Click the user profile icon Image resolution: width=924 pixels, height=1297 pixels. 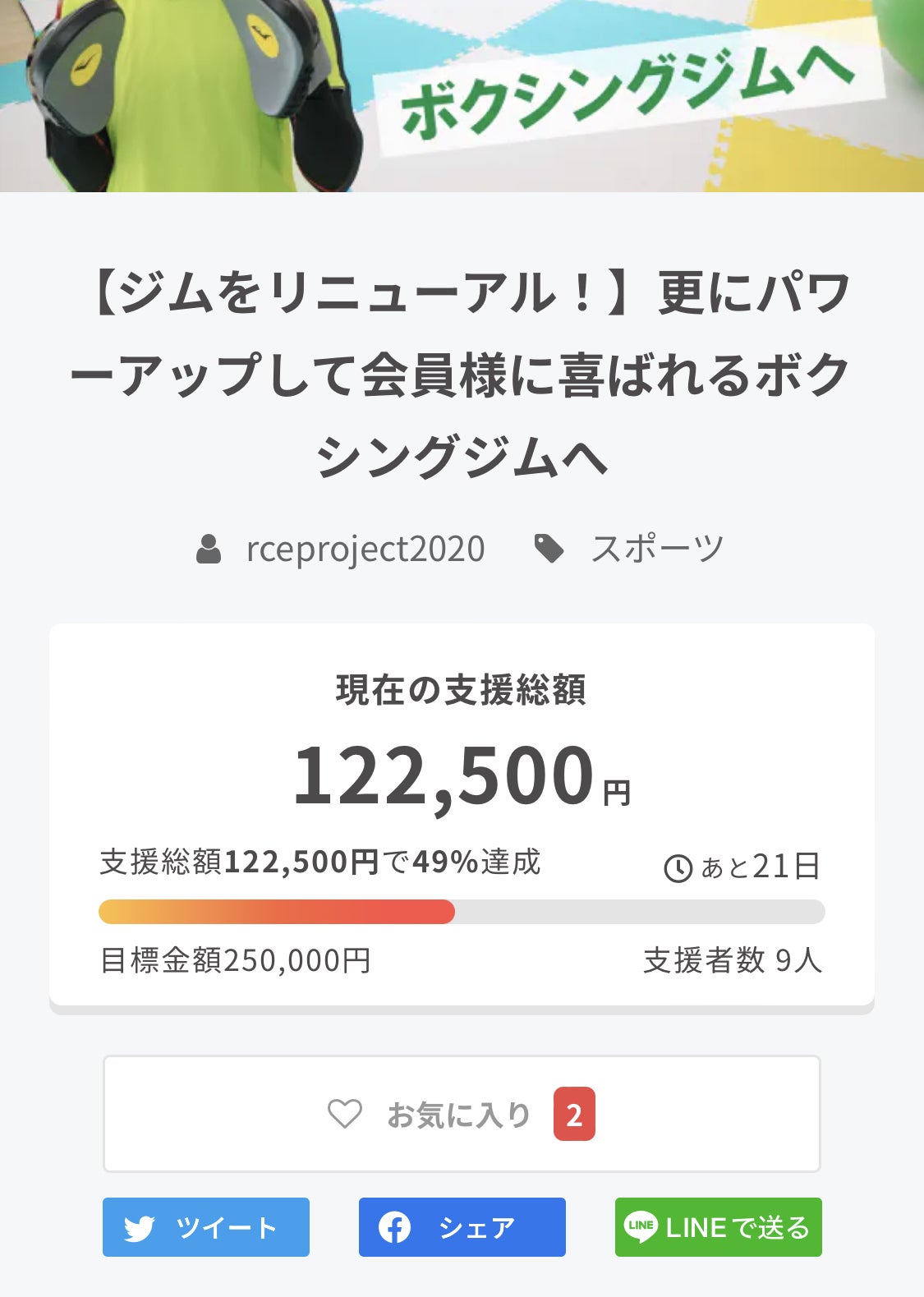[x=209, y=549]
